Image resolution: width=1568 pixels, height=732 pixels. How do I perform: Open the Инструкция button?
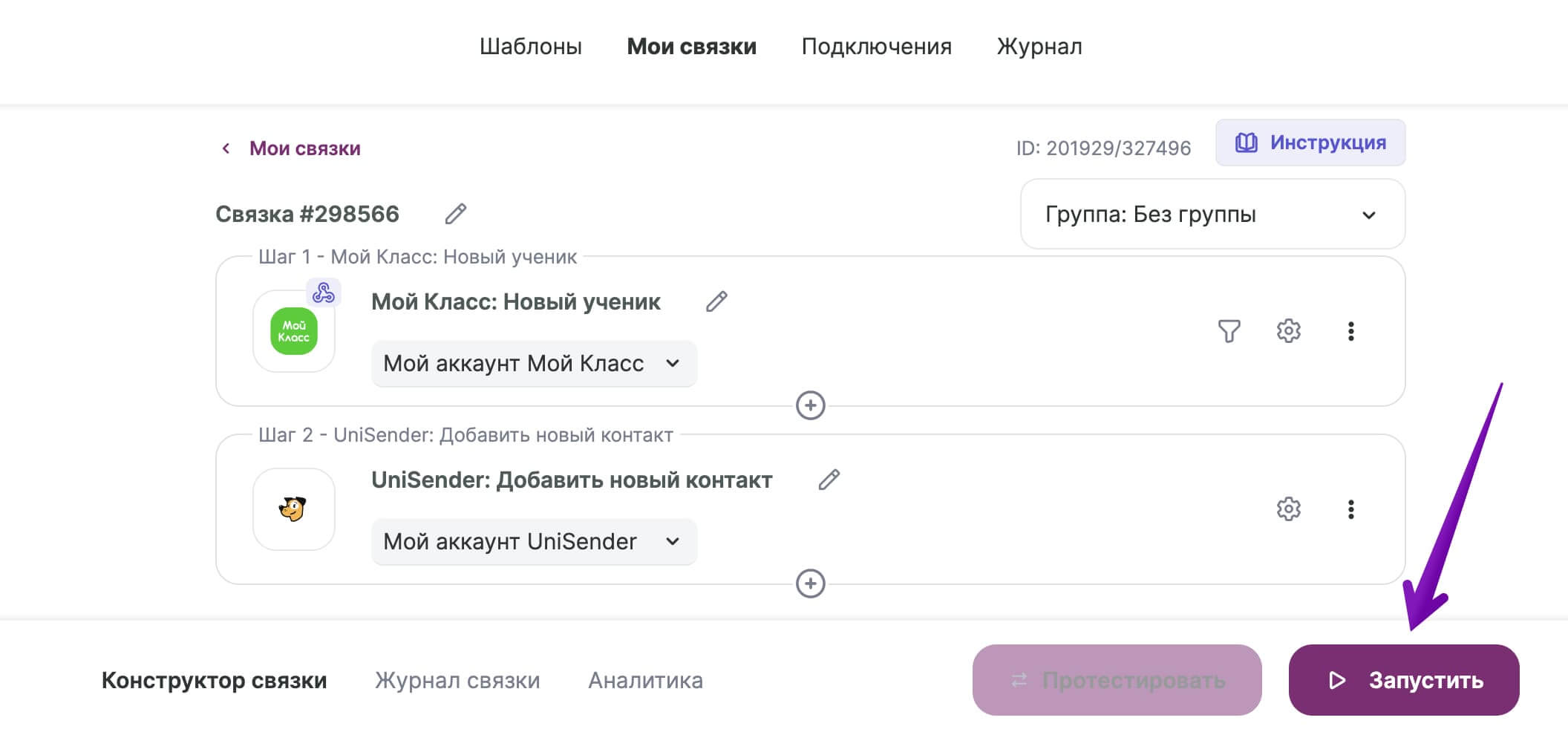(x=1310, y=143)
